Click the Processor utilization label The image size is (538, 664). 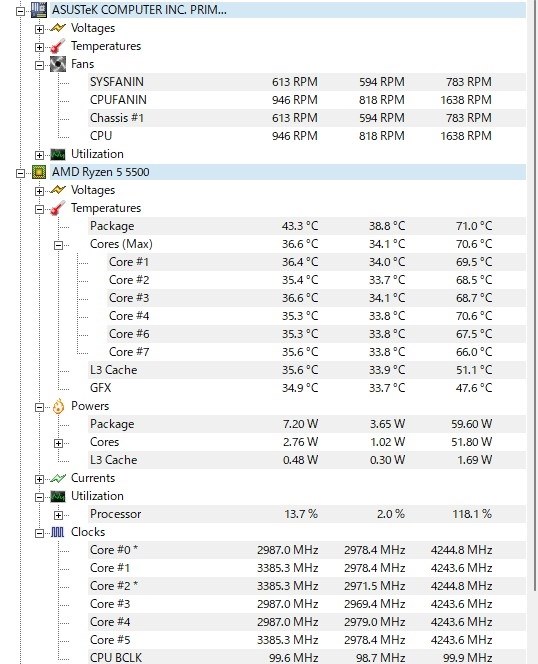(115, 514)
